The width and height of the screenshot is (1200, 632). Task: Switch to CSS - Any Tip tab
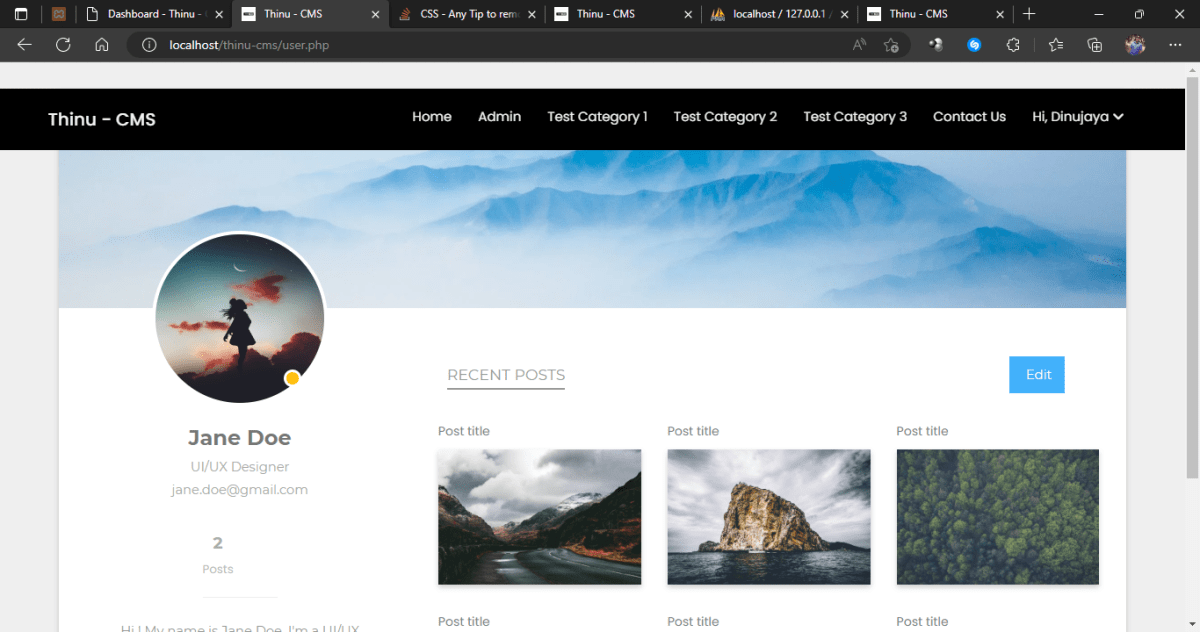point(467,14)
